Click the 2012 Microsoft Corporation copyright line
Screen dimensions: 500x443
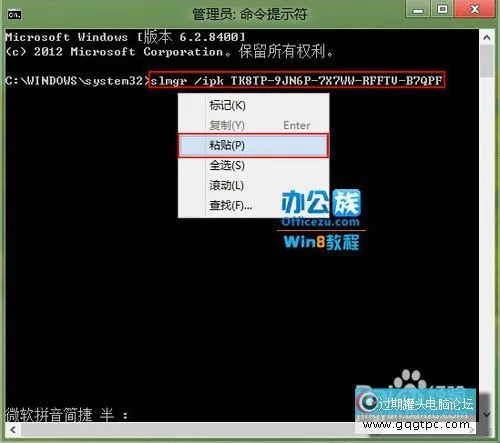pyautogui.click(x=169, y=52)
